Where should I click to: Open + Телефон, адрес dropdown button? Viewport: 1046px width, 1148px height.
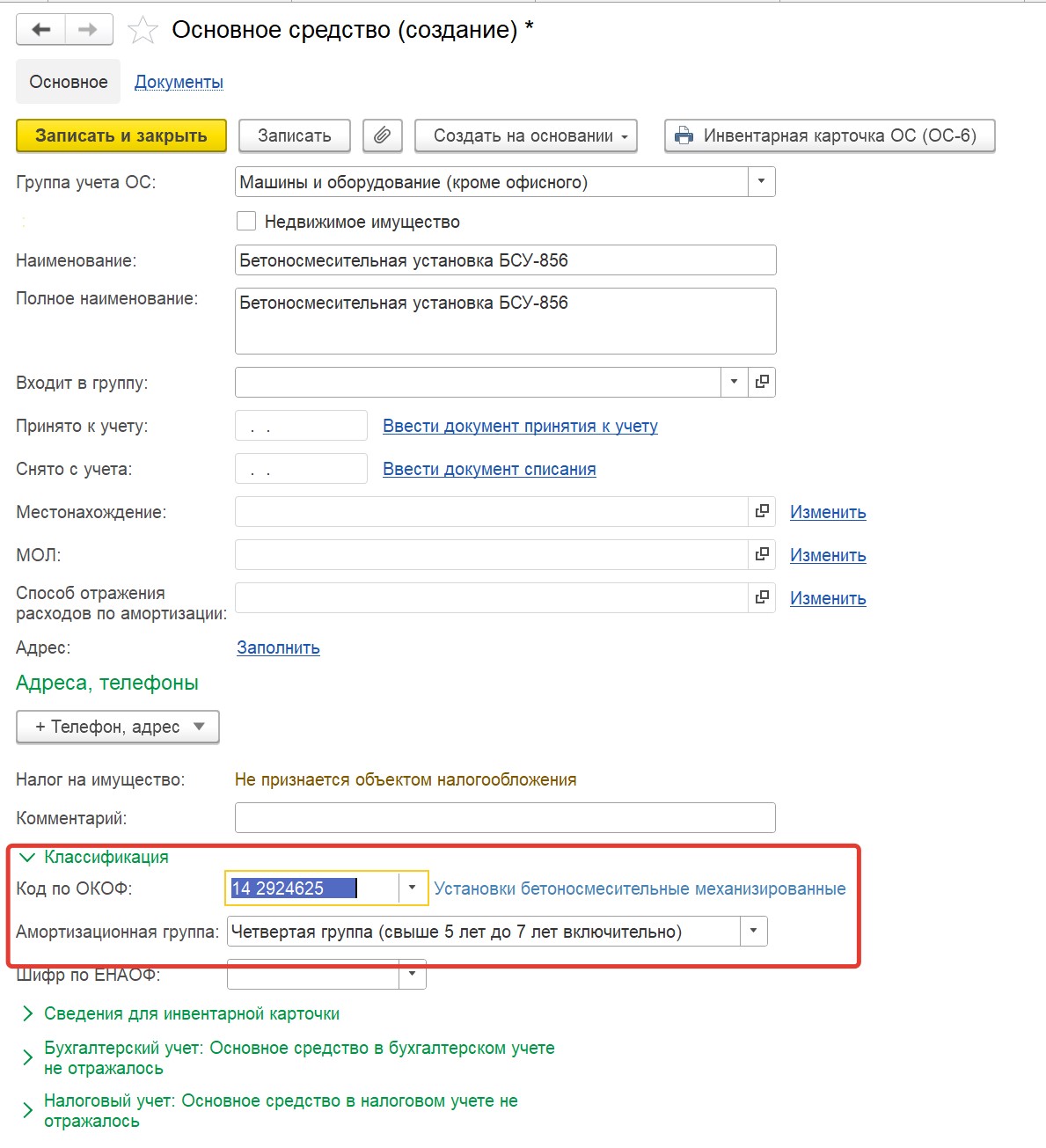117,727
